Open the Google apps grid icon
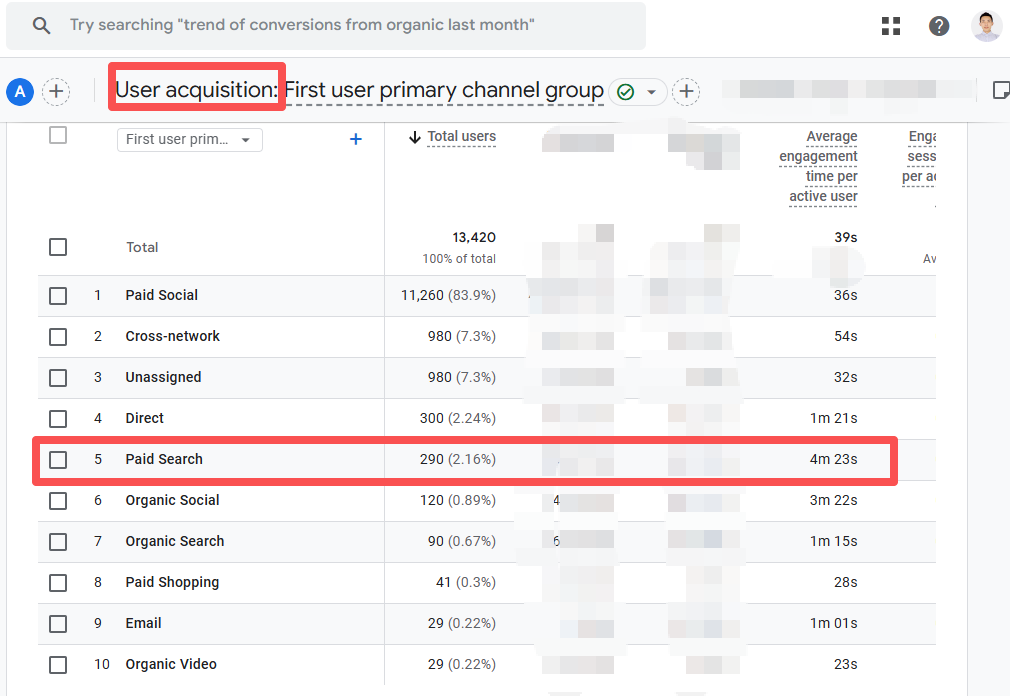 pyautogui.click(x=891, y=26)
